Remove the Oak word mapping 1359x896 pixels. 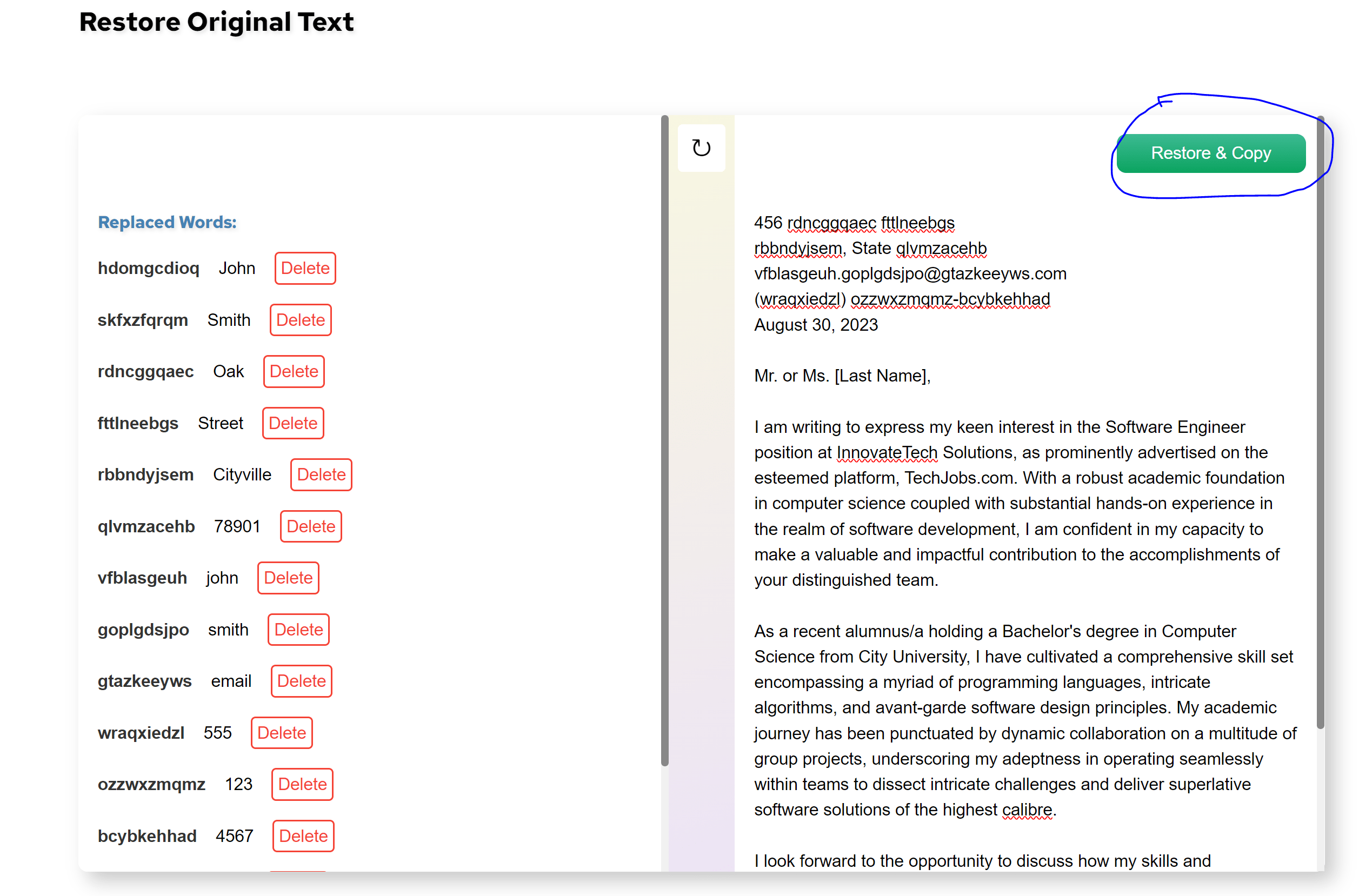point(293,371)
